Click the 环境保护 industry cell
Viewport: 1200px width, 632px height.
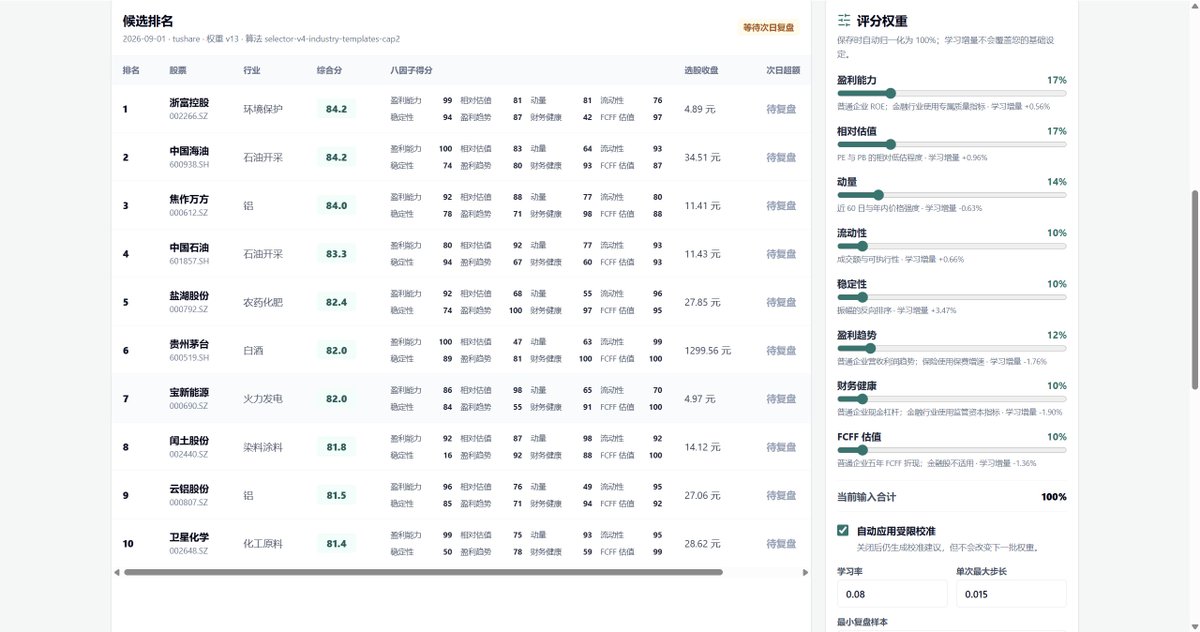coord(263,109)
